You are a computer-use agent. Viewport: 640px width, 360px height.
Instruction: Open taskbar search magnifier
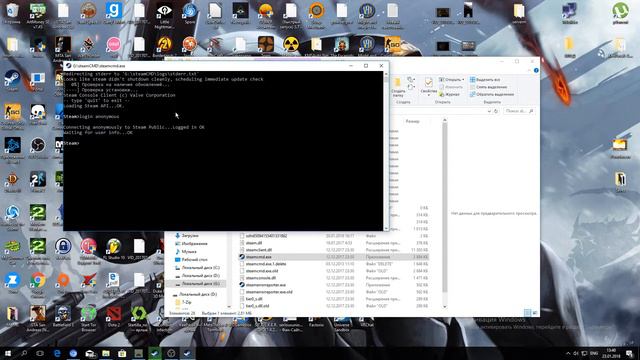point(24,353)
